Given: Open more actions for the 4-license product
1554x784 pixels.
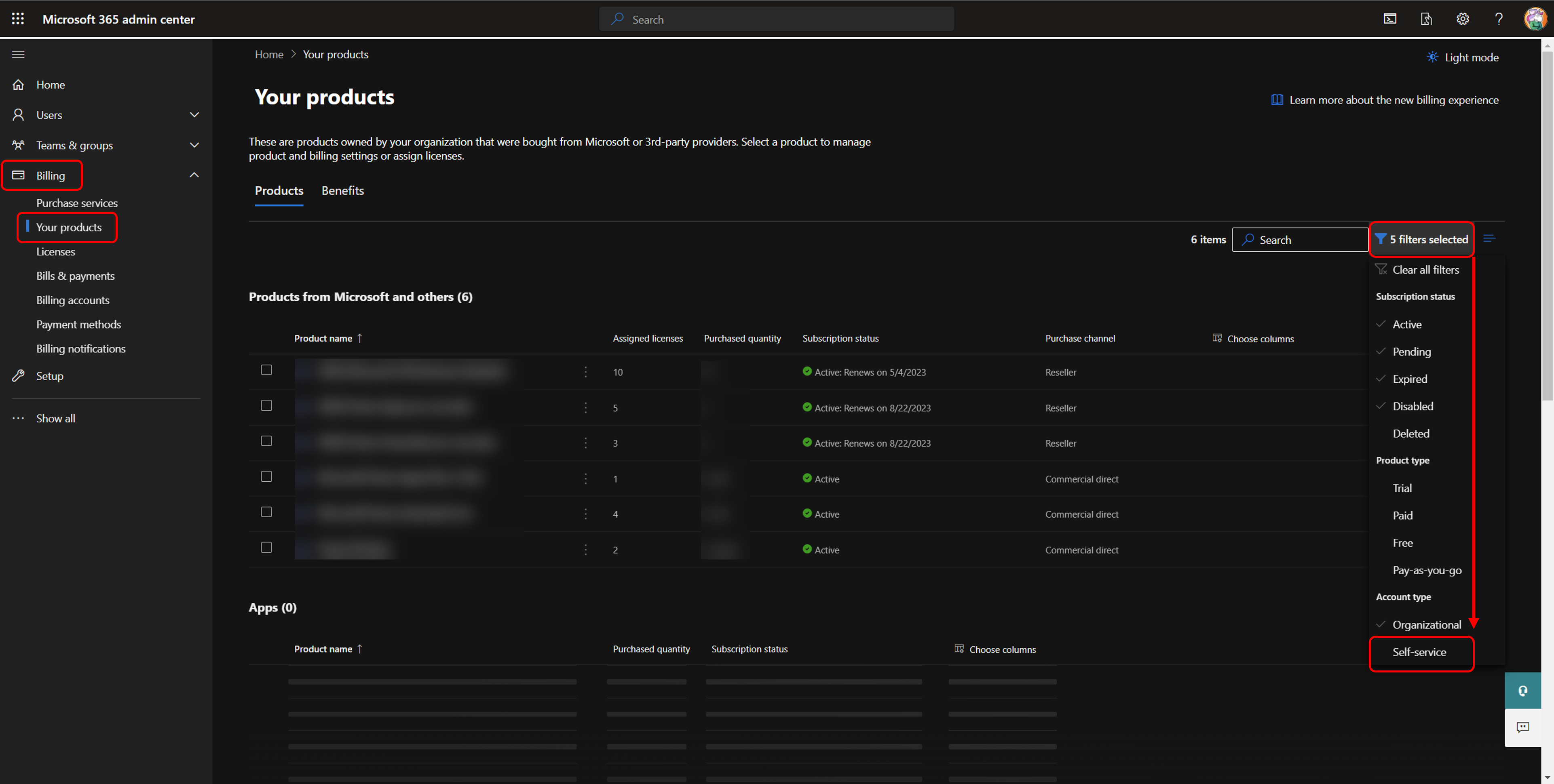Looking at the screenshot, I should click(585, 514).
